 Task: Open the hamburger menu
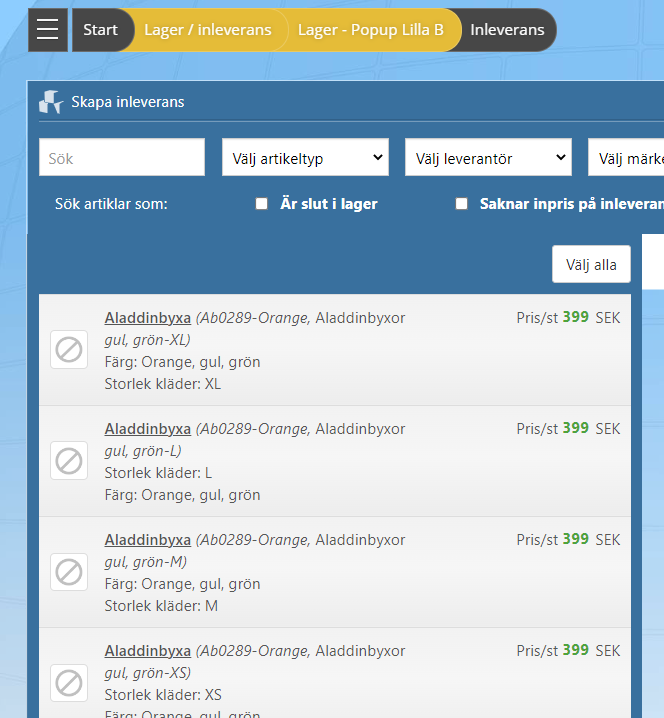(x=48, y=30)
